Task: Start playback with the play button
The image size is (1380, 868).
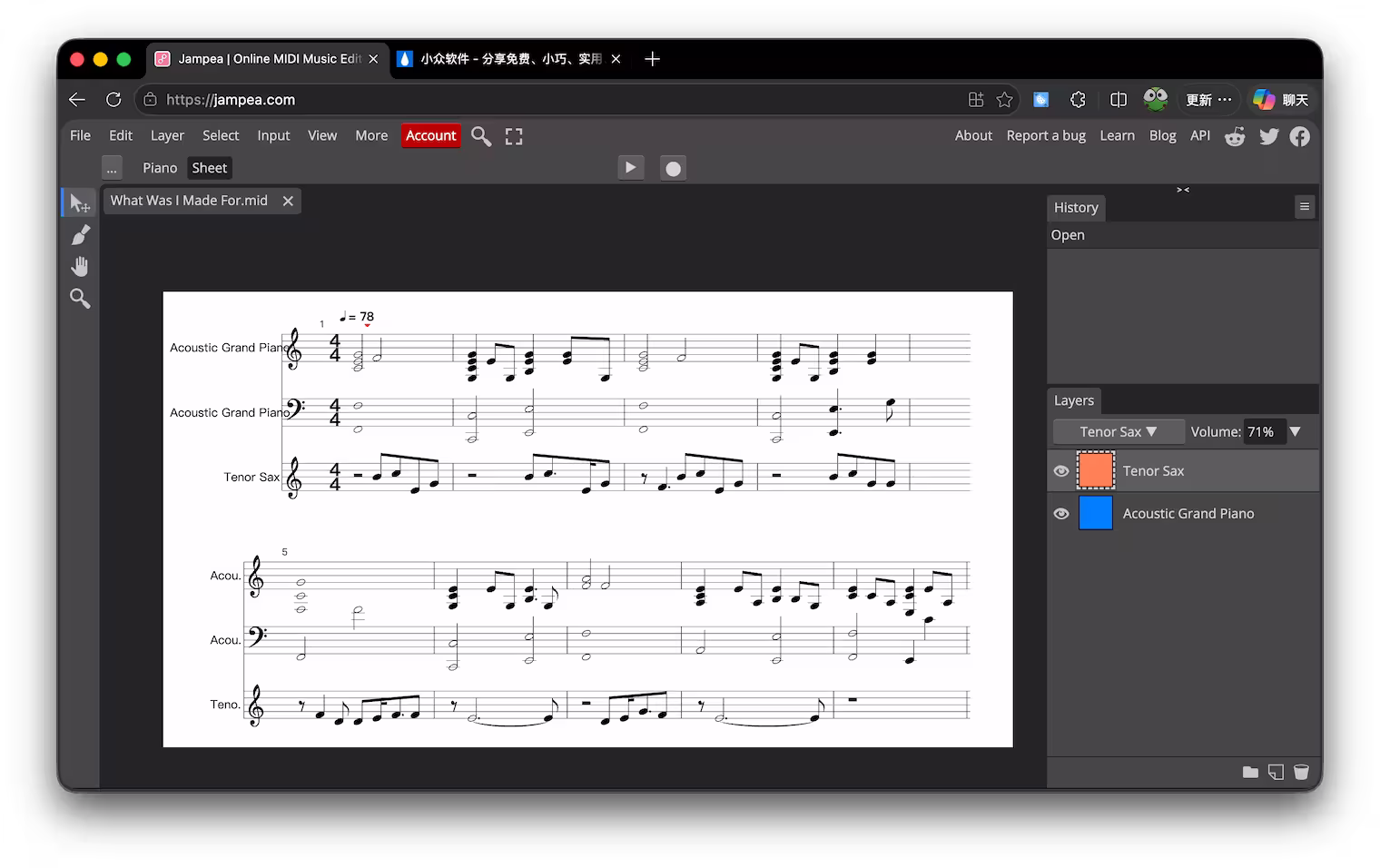Action: 630,168
